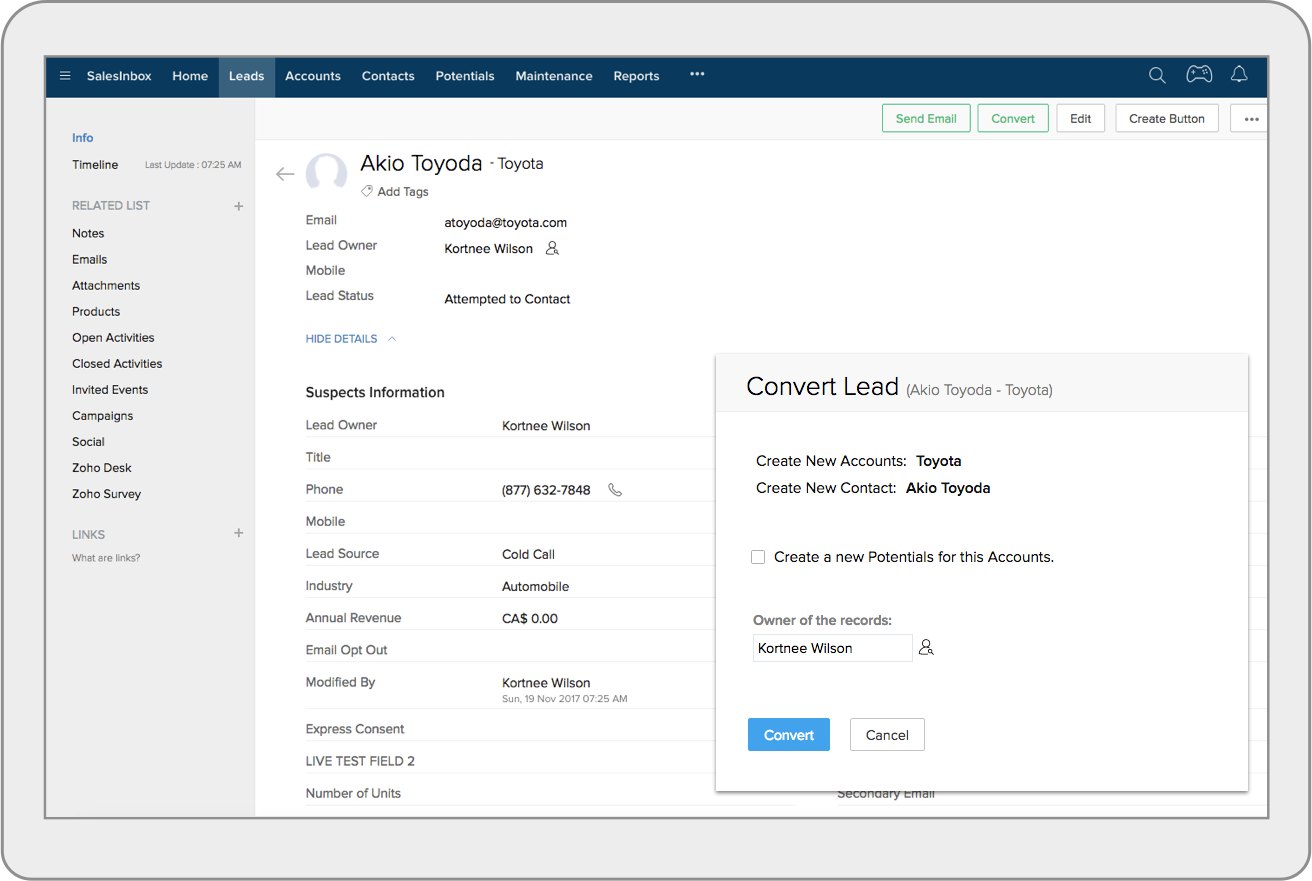Open Zoho Survey related list
This screenshot has height=881, width=1312.
point(107,493)
